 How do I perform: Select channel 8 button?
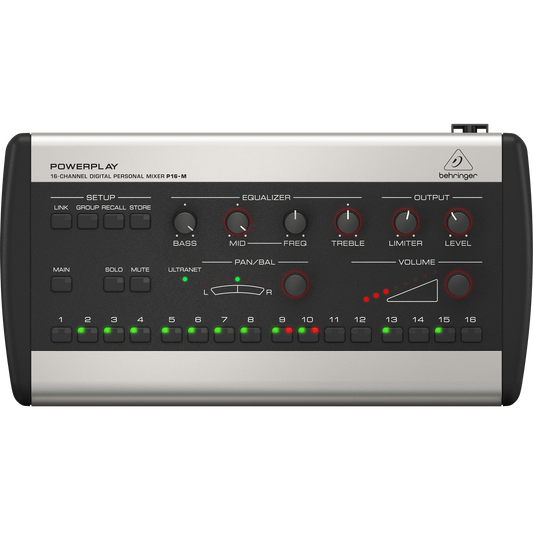(x=251, y=335)
